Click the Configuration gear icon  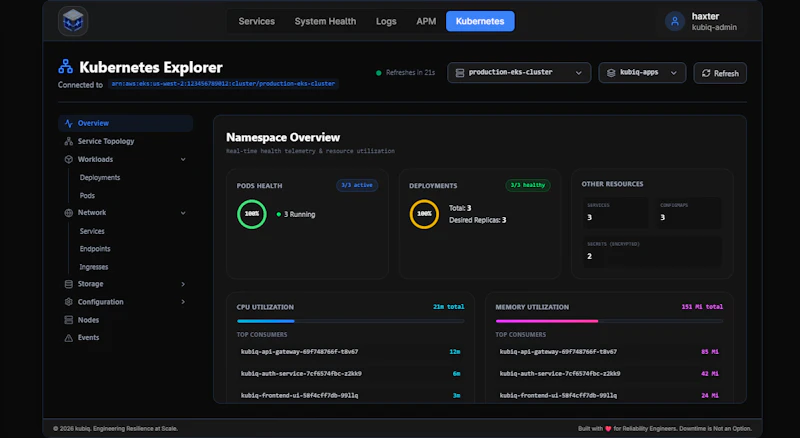[x=69, y=302]
